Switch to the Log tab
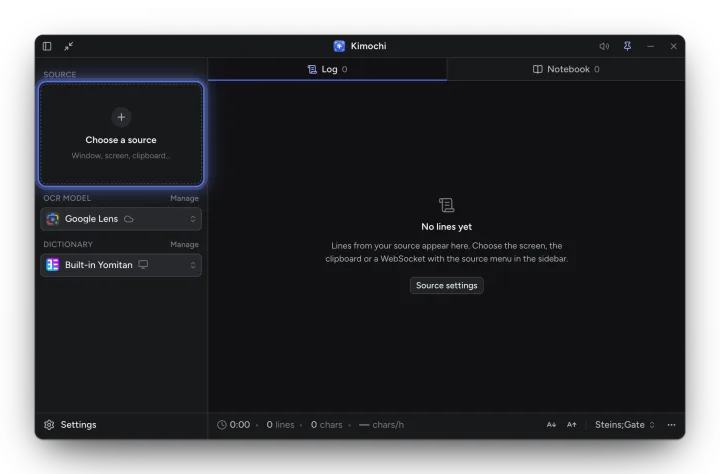The image size is (720, 474). pyautogui.click(x=327, y=69)
